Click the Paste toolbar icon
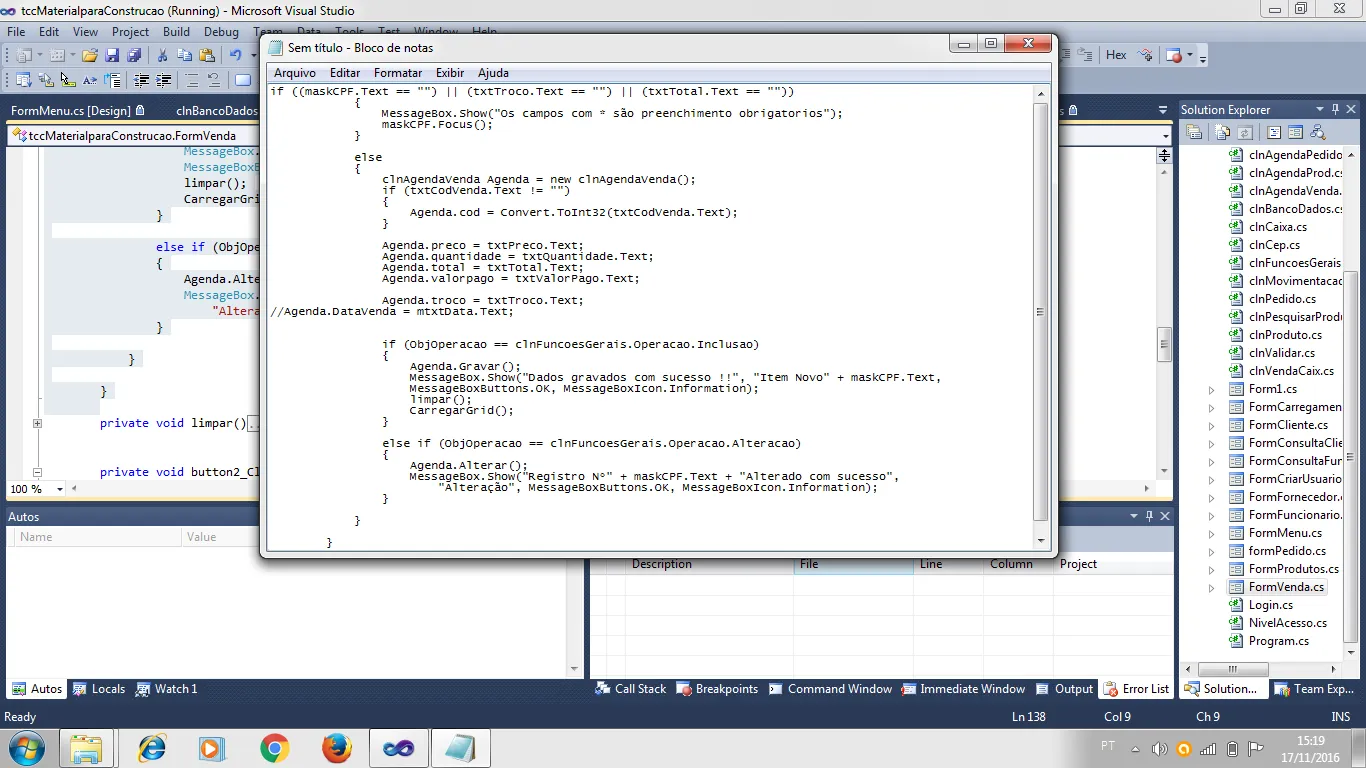The image size is (1366, 768). 206,56
